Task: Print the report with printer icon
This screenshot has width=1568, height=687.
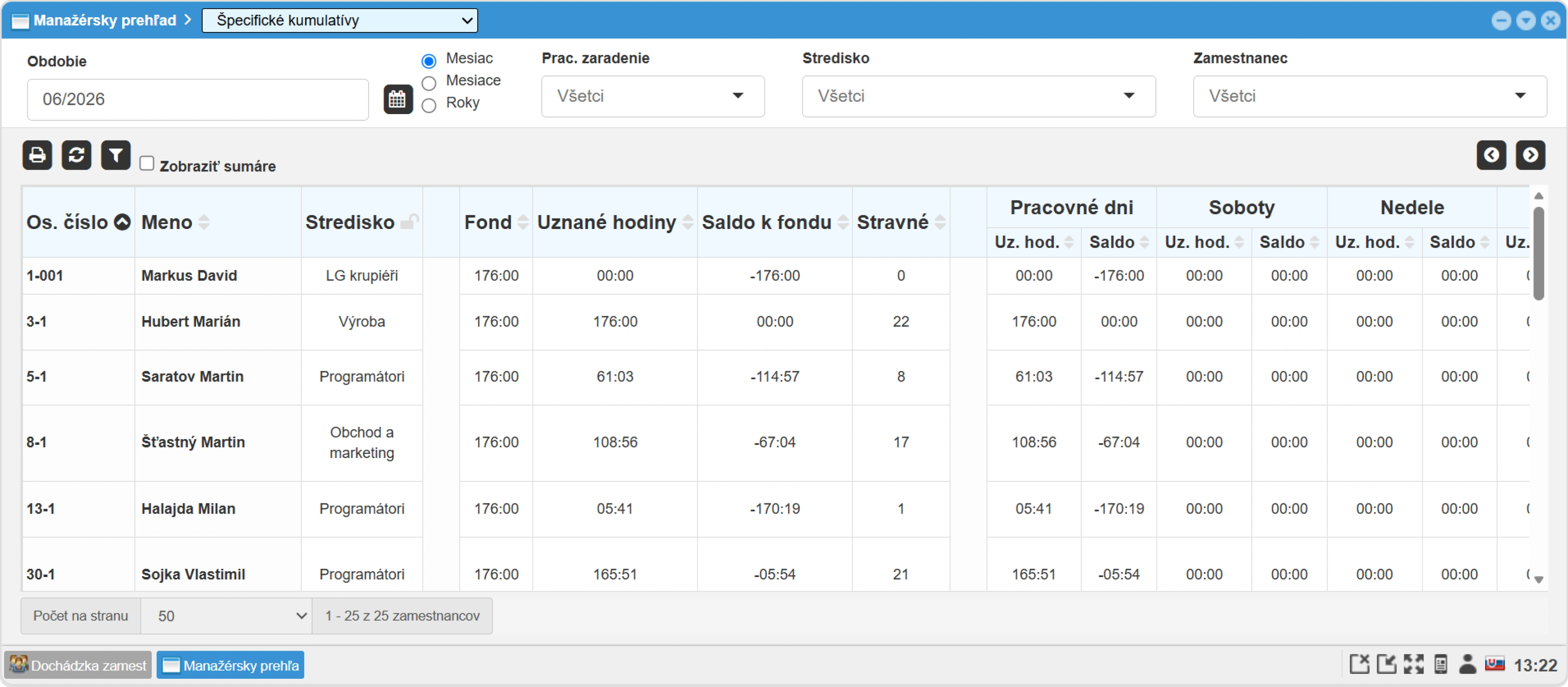Action: click(37, 155)
